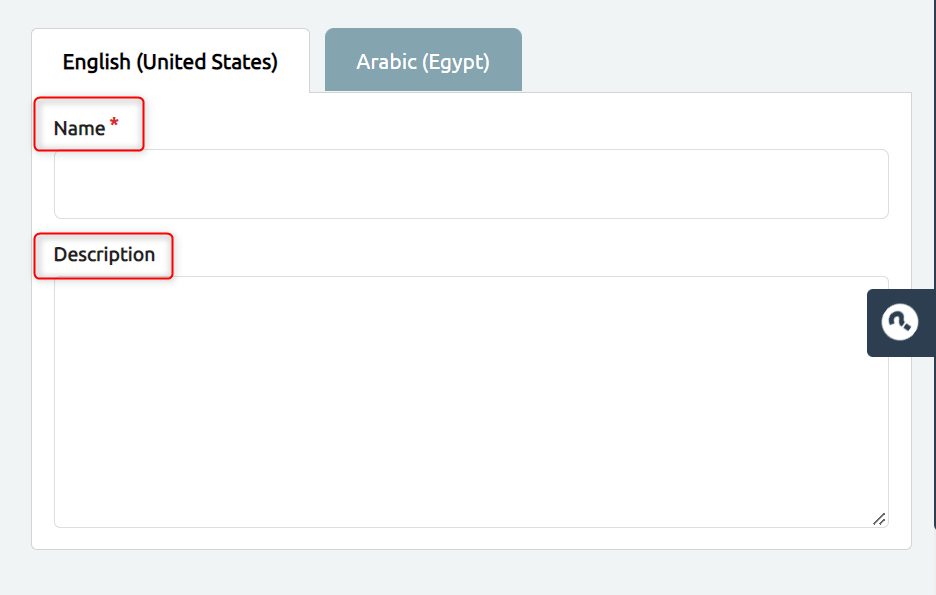Screen dimensions: 936x595
Task: Focus the Name input field
Action: [471, 184]
